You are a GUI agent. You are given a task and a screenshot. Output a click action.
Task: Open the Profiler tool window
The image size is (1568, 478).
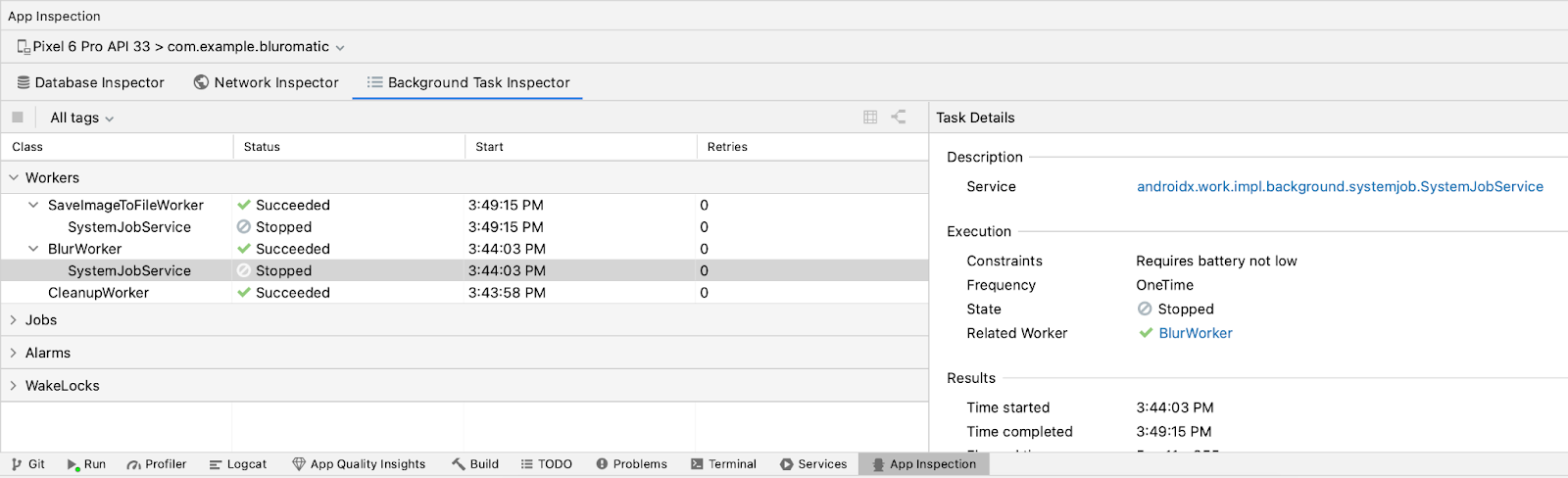coord(157,464)
